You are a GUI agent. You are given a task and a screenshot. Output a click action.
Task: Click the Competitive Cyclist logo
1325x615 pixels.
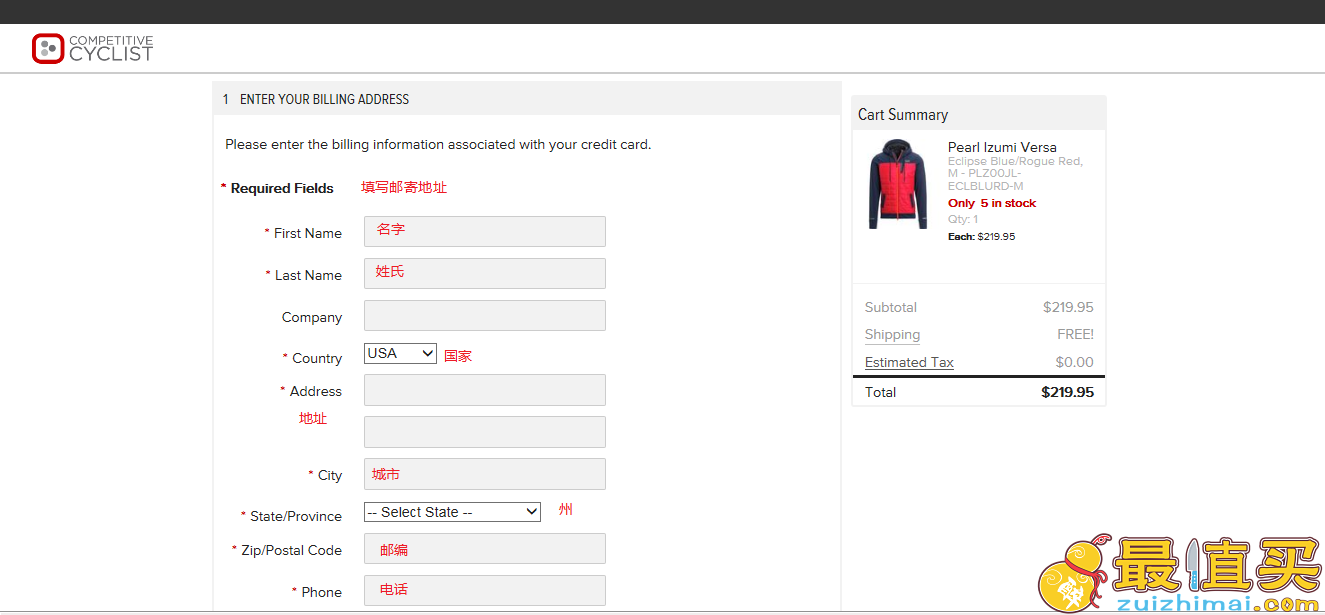(93, 48)
